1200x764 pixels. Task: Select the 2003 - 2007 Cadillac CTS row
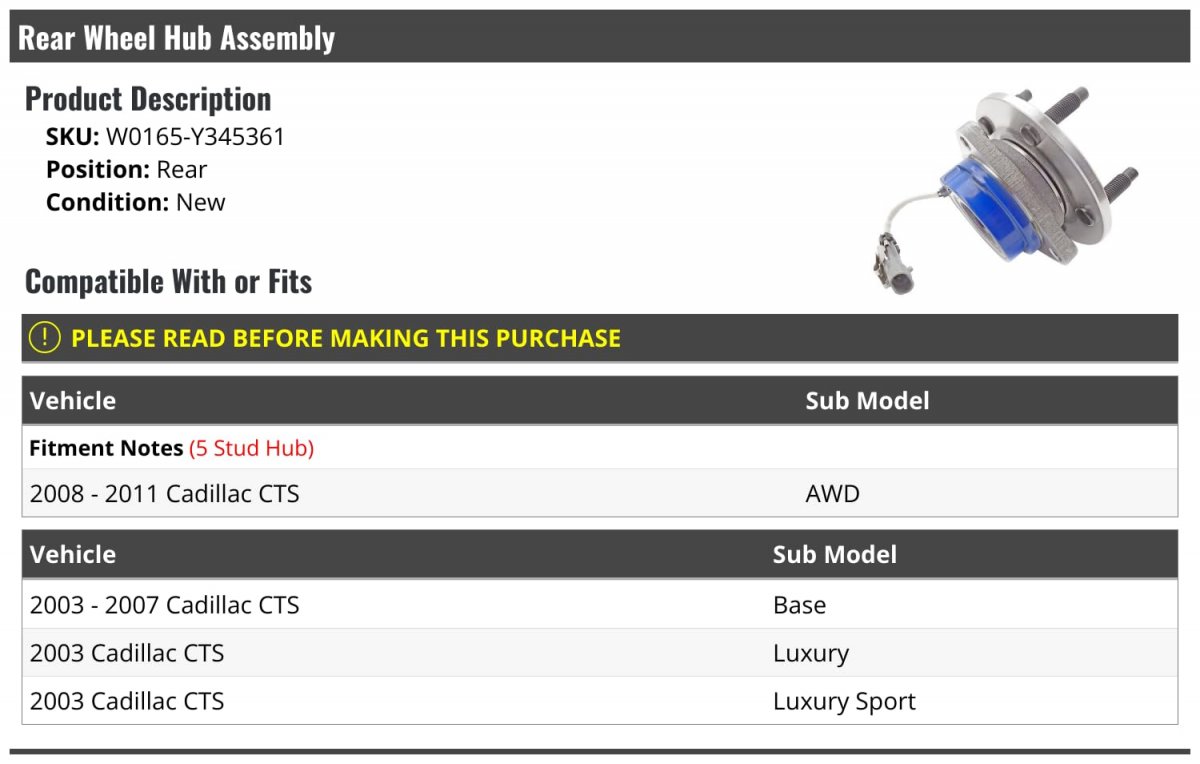[x=600, y=605]
